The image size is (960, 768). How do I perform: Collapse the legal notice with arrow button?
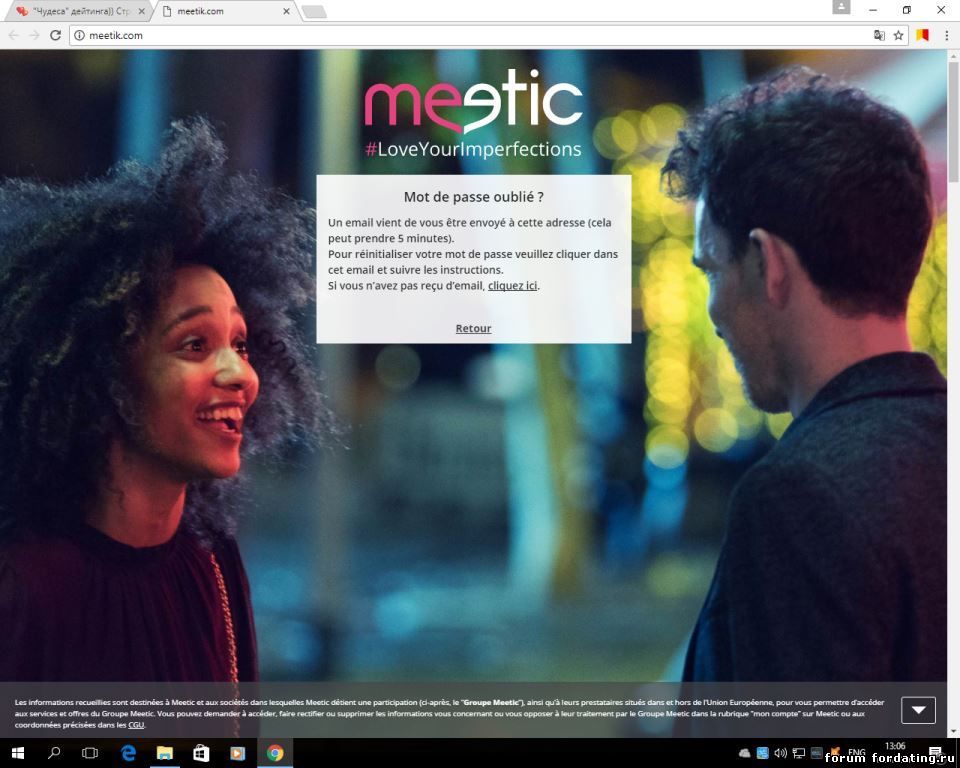click(918, 710)
